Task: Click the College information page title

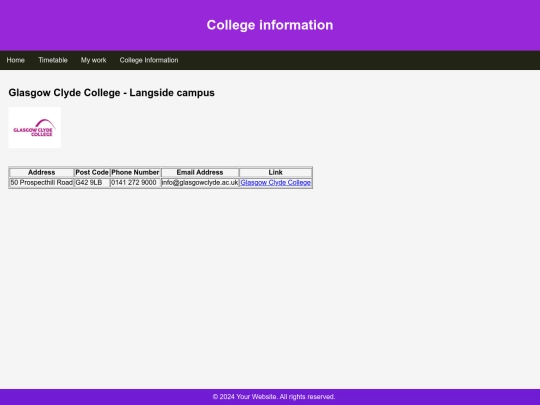Action: (x=270, y=25)
